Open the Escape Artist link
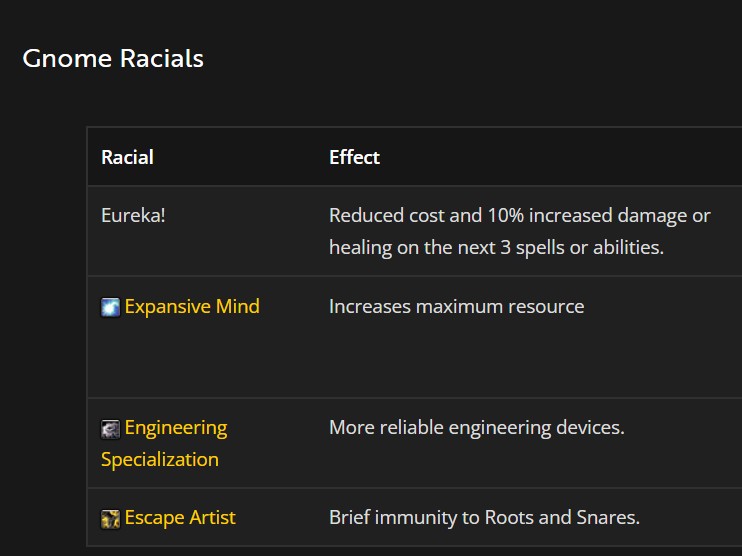Viewport: 742px width, 556px height. [x=180, y=518]
